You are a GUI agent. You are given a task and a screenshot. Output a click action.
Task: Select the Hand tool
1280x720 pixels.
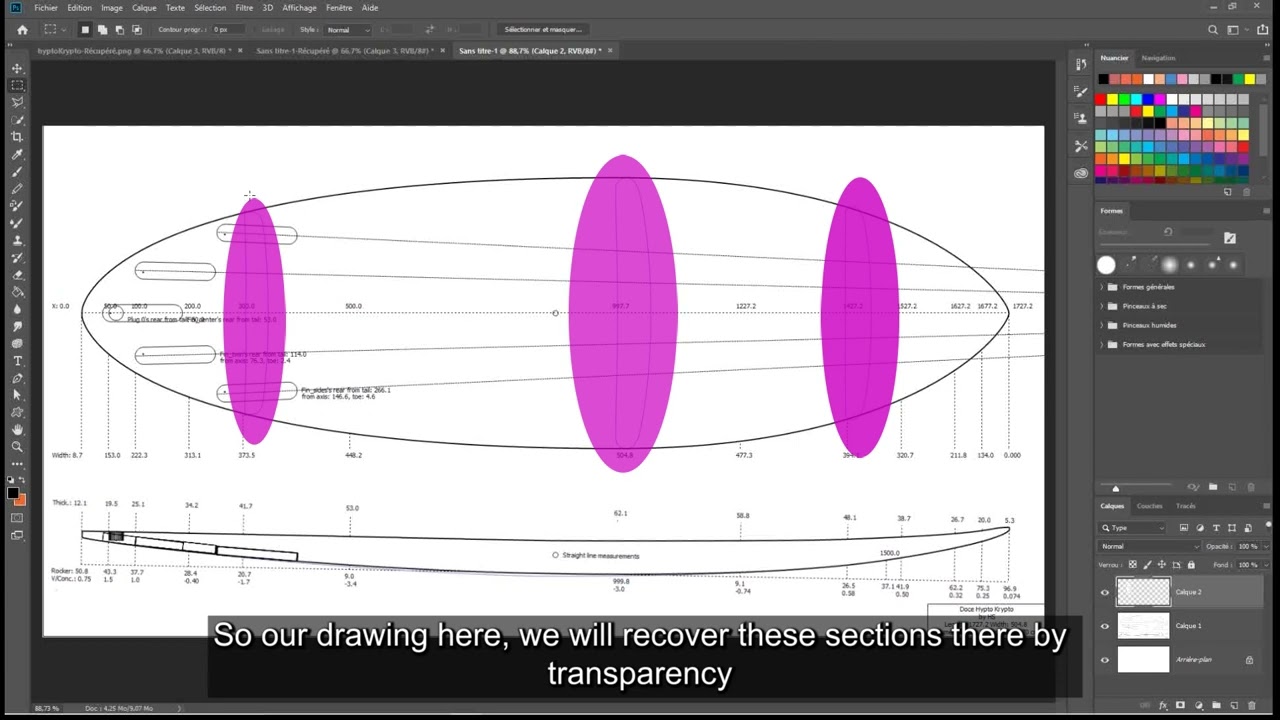point(17,429)
